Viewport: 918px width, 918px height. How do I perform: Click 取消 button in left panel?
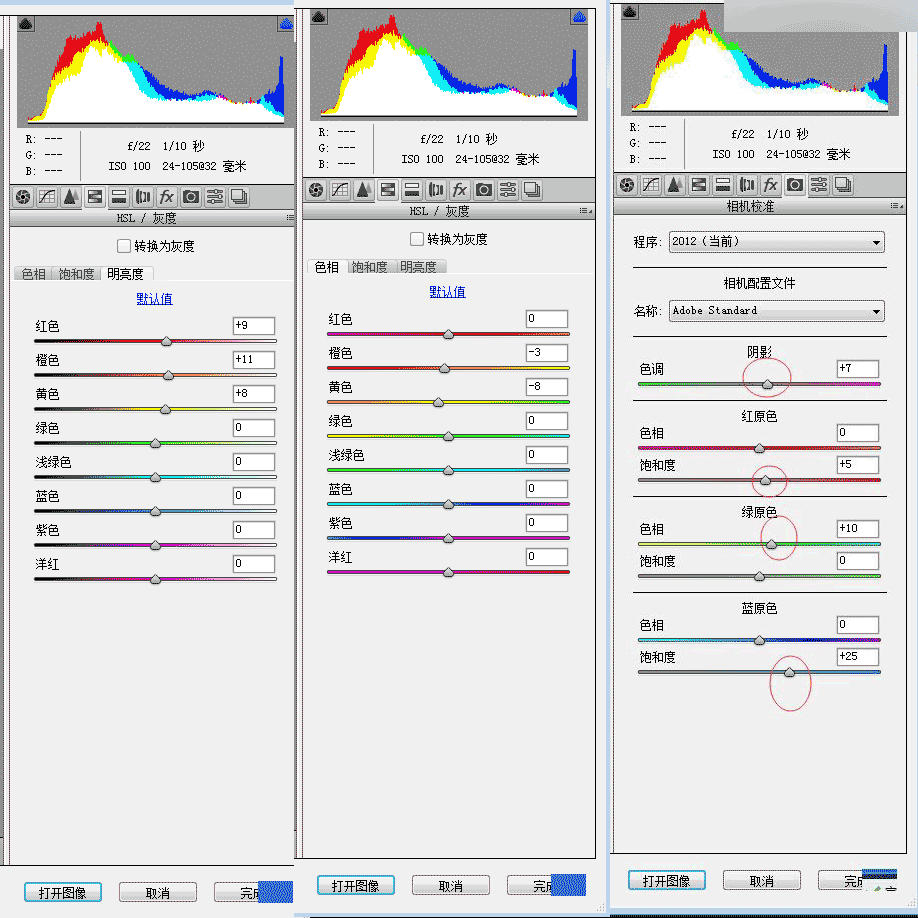[x=157, y=892]
